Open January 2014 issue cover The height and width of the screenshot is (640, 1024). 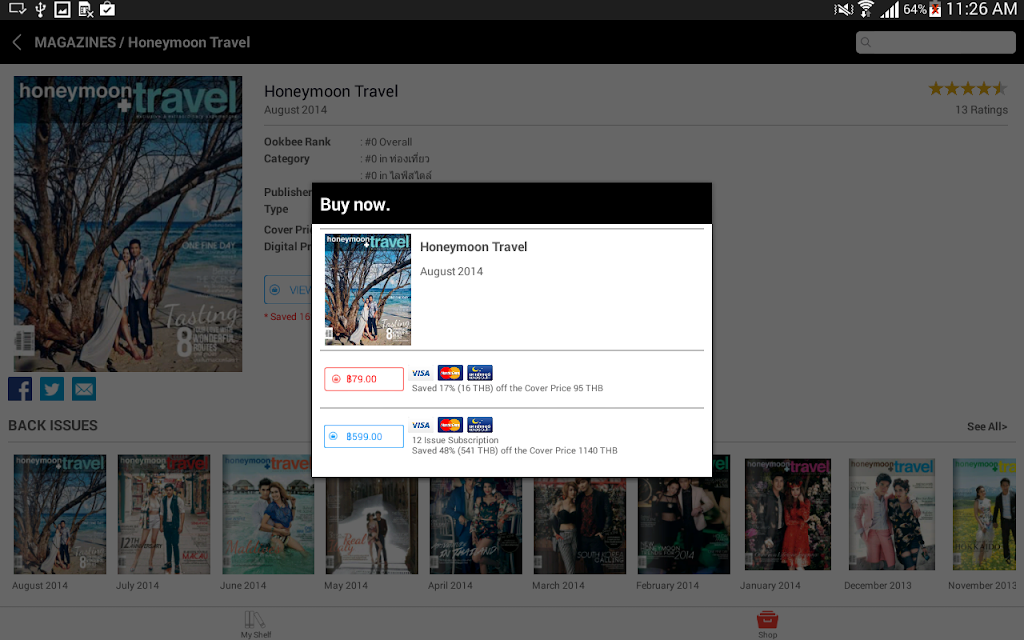click(x=788, y=515)
